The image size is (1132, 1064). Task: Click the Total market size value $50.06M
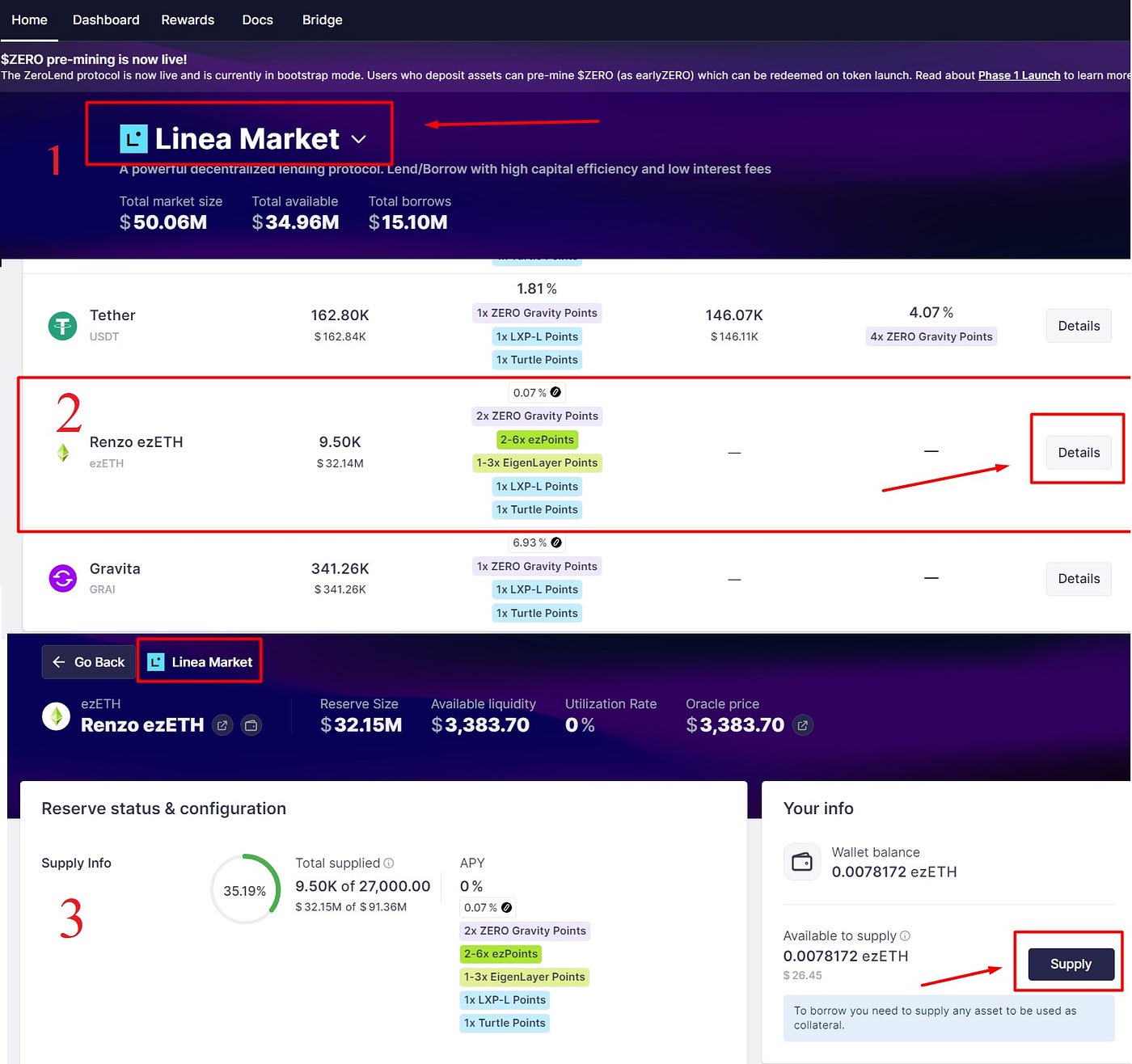[x=163, y=222]
